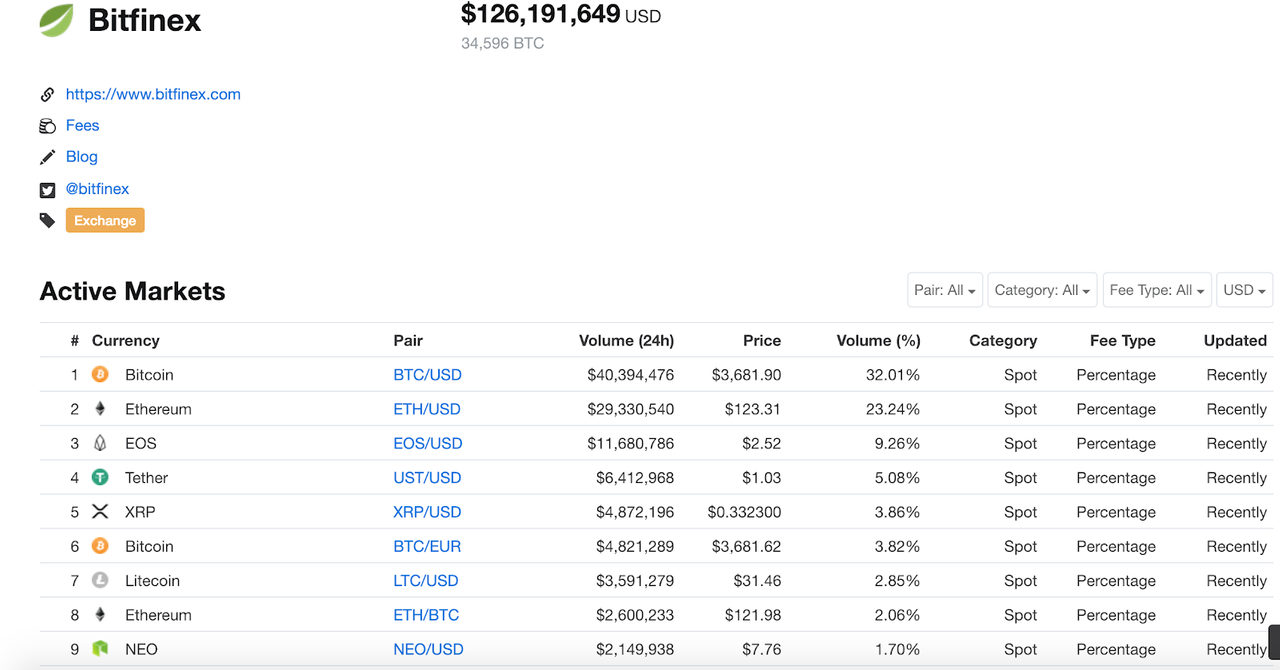Click the Category column header

tap(1003, 340)
